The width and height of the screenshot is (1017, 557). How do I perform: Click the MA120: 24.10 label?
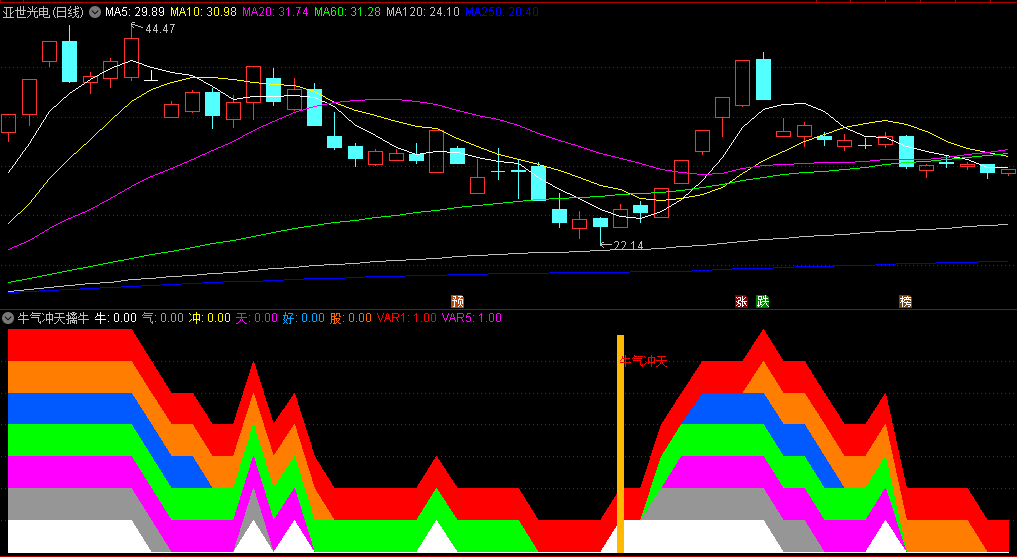pyautogui.click(x=423, y=12)
